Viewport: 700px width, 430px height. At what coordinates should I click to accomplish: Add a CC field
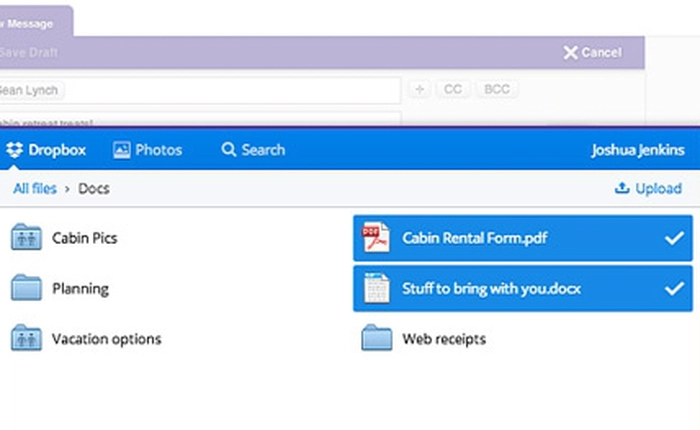(x=453, y=89)
